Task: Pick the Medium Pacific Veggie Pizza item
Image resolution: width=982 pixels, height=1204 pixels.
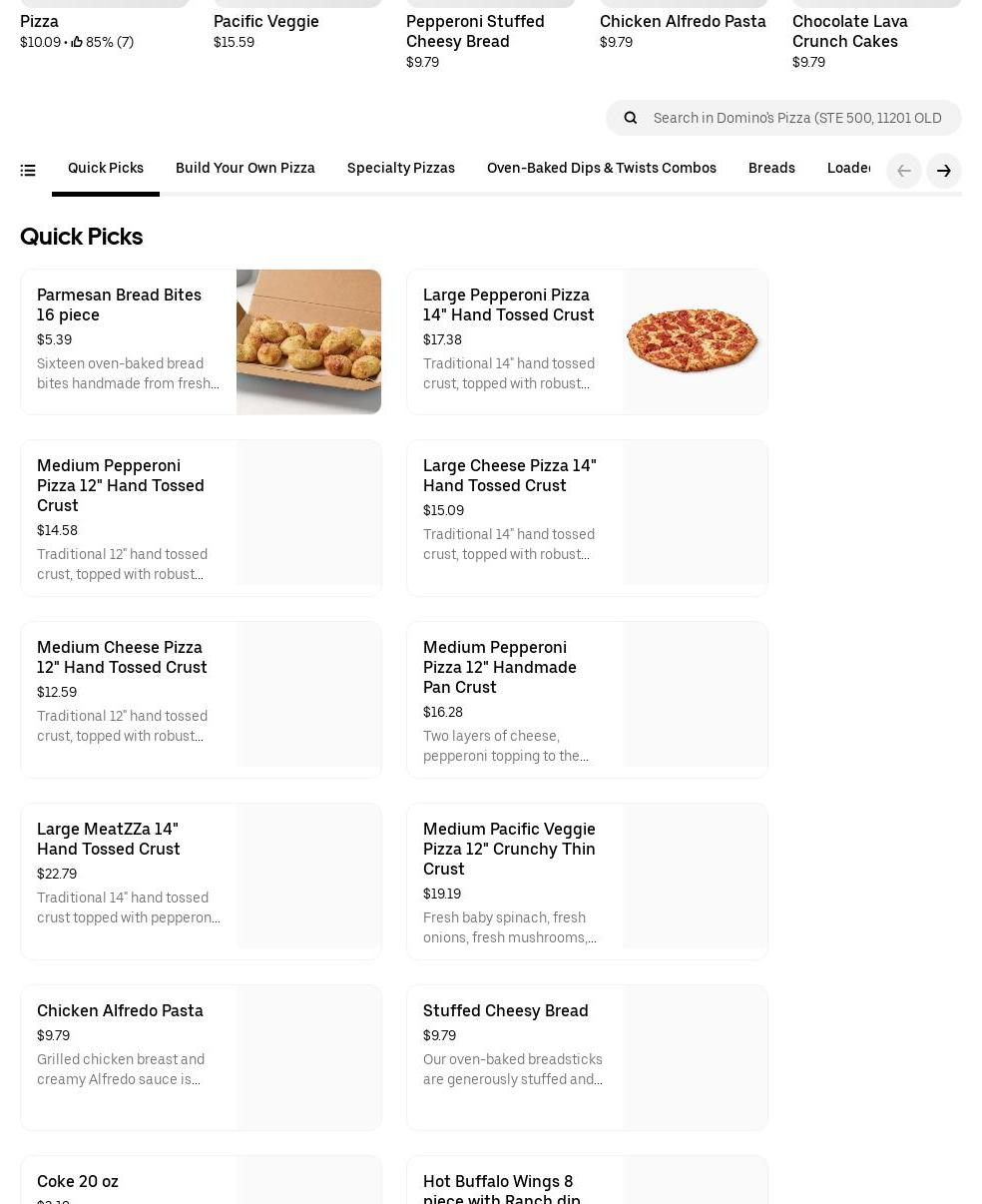Action: pos(509,849)
